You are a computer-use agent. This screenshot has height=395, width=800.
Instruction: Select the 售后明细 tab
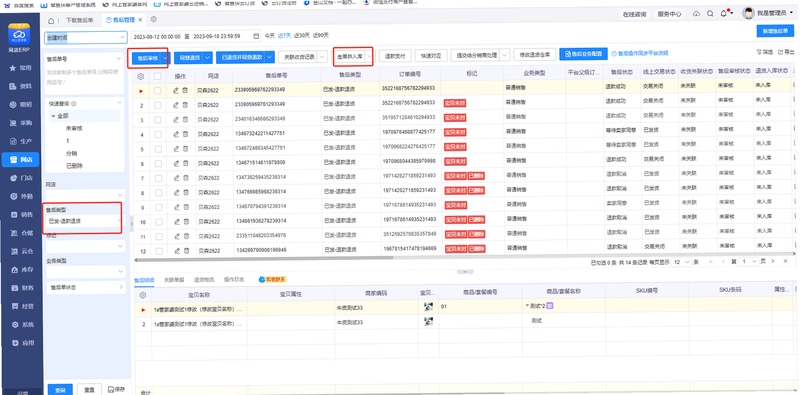click(x=144, y=280)
